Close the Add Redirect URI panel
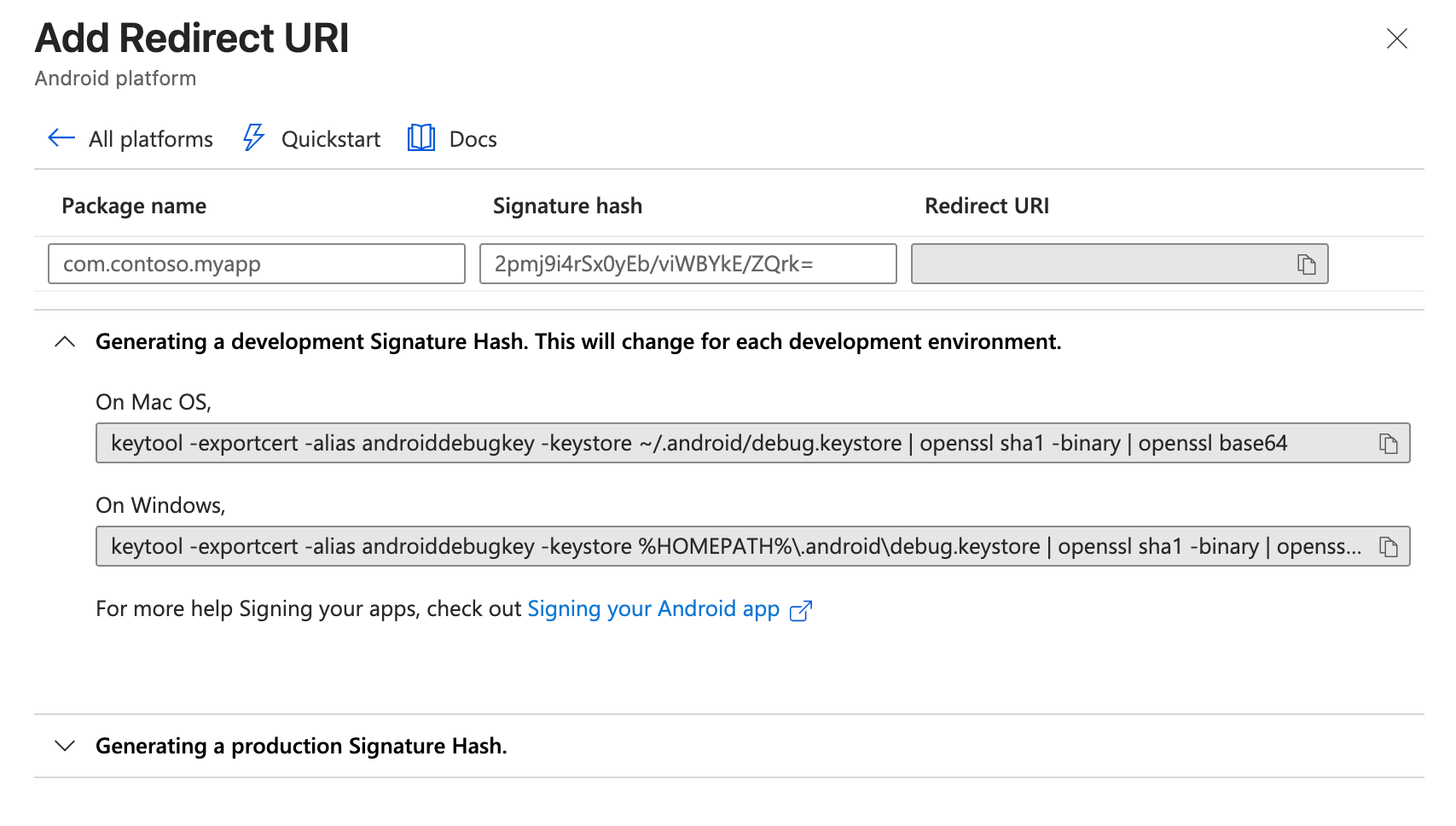 coord(1396,38)
